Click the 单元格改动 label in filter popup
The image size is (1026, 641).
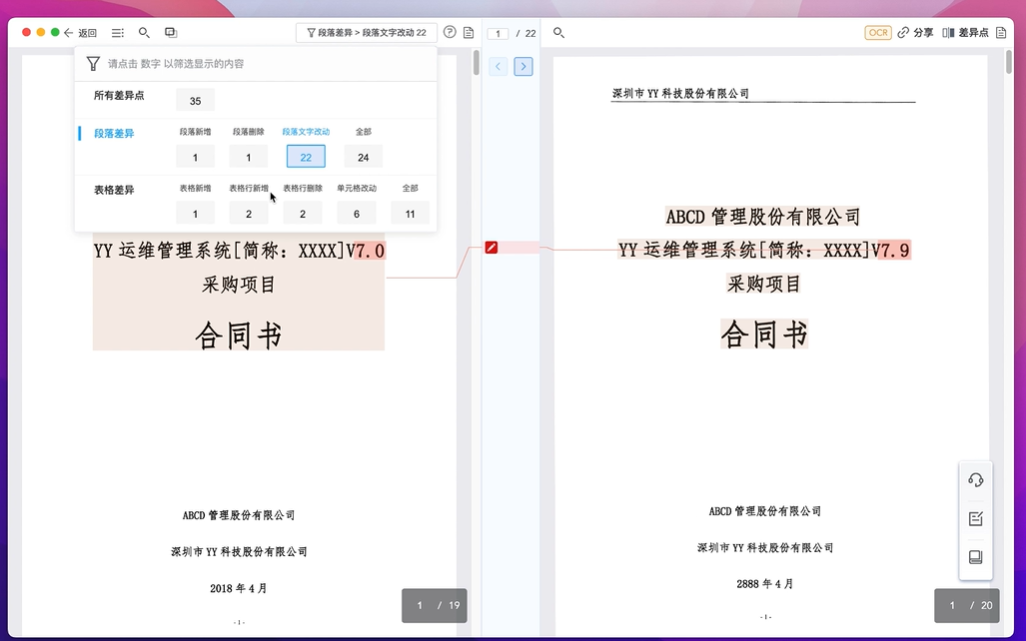[x=357, y=188]
